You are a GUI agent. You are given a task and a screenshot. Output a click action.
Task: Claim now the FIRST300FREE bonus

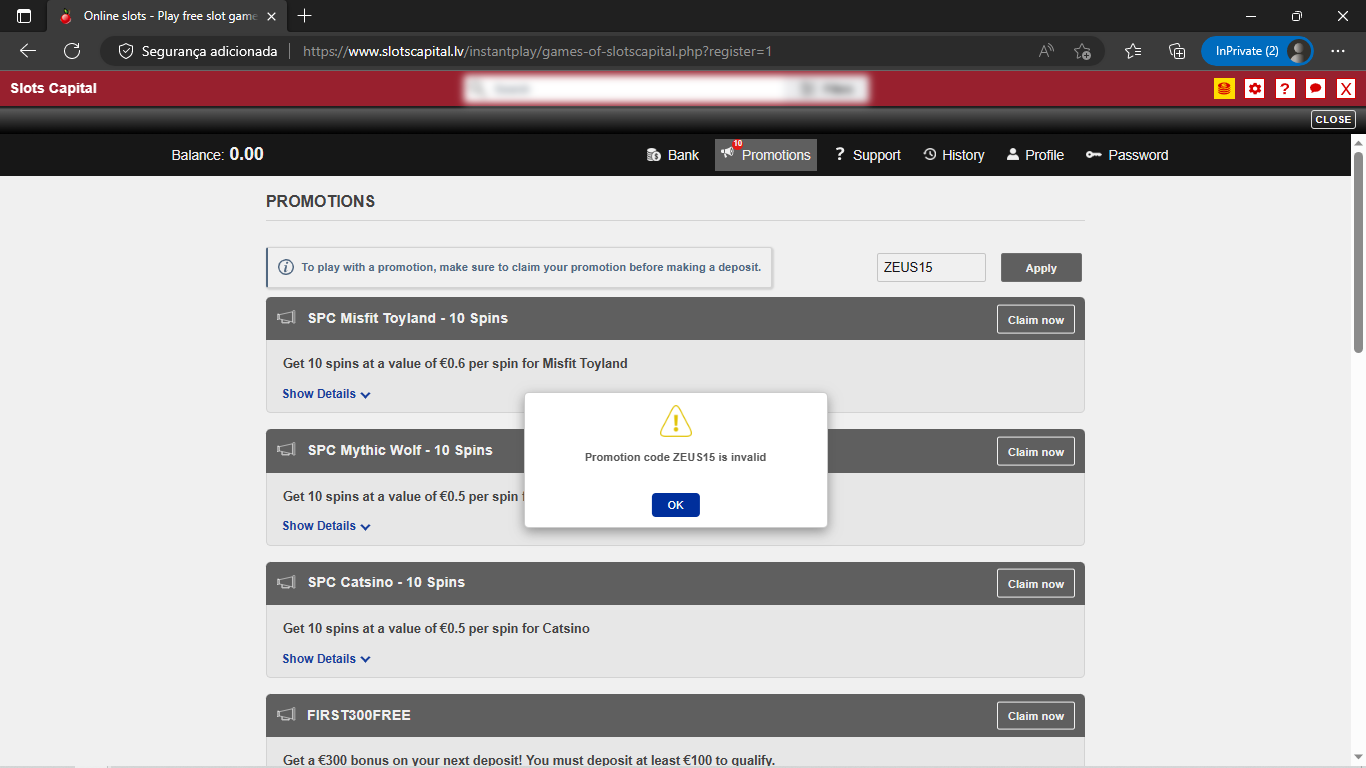click(x=1035, y=716)
